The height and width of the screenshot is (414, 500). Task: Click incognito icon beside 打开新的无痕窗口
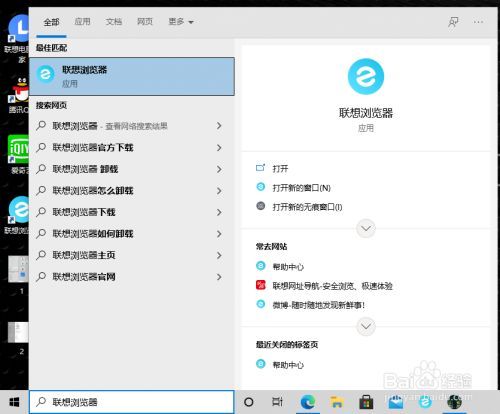(261, 206)
